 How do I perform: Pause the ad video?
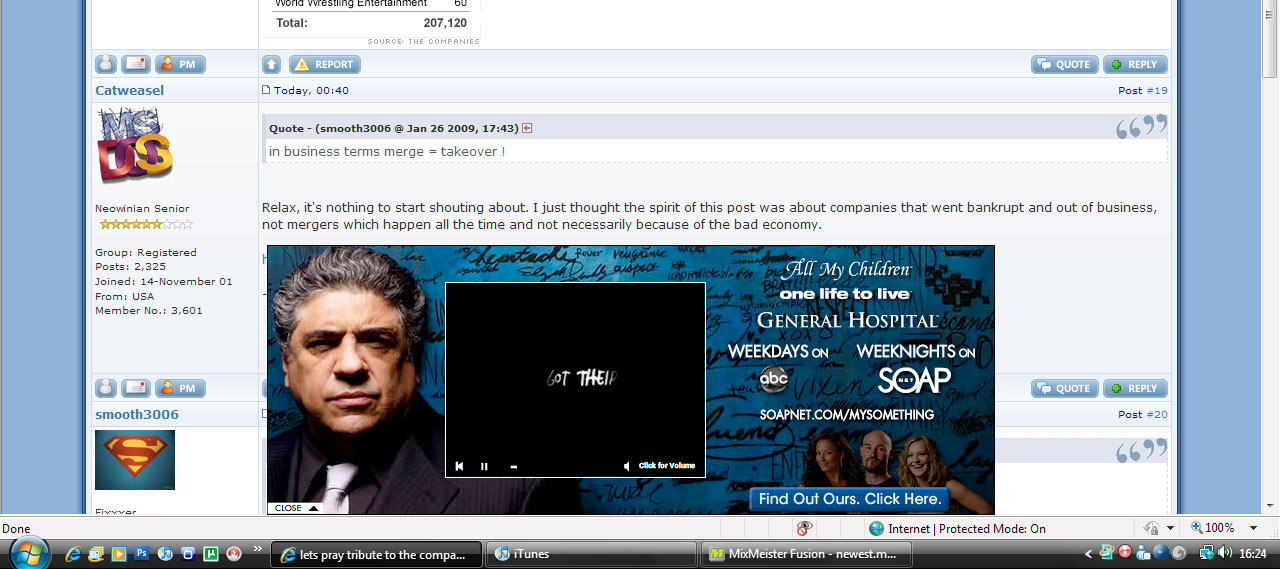pos(484,466)
